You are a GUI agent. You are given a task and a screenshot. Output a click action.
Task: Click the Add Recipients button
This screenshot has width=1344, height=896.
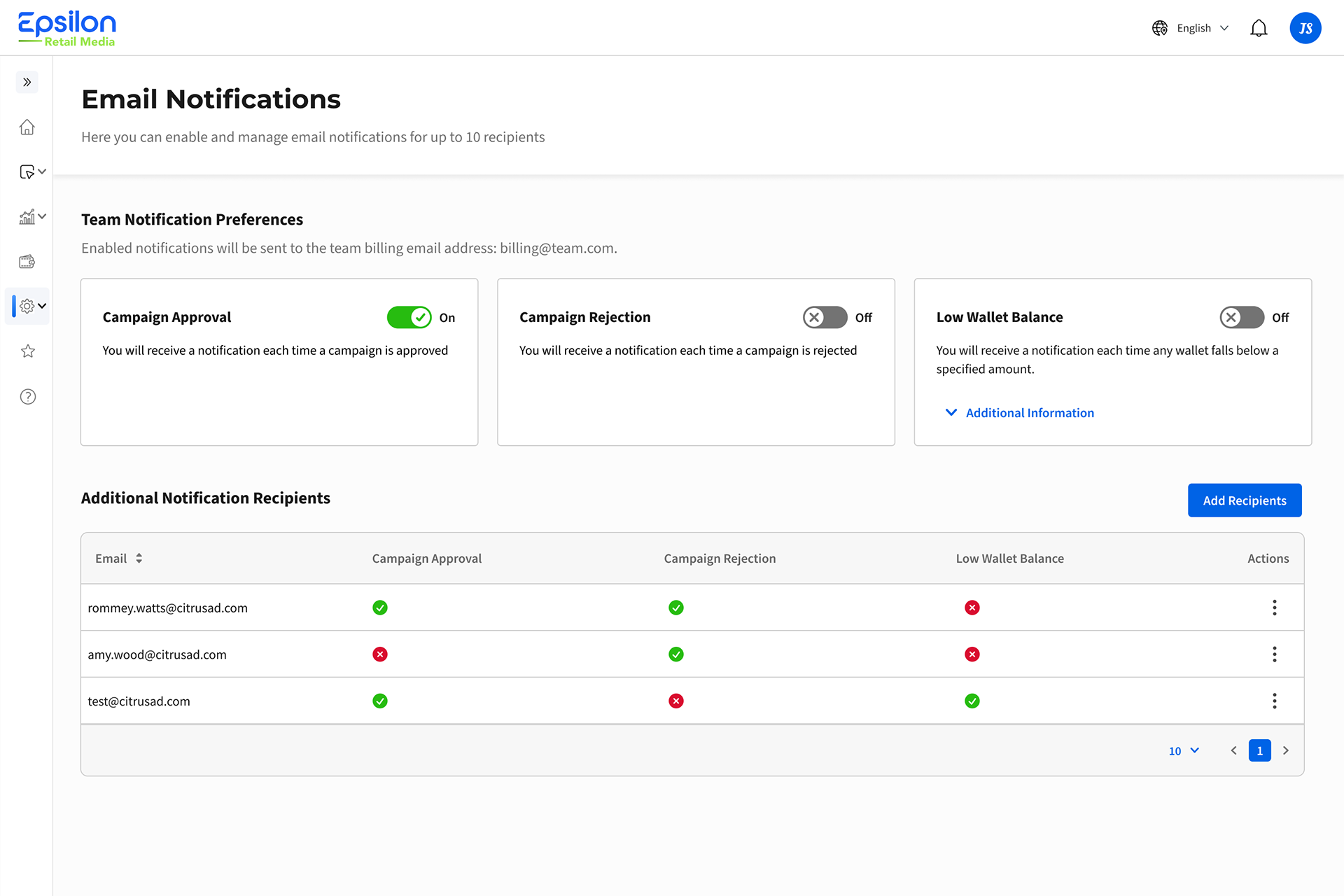pyautogui.click(x=1244, y=500)
